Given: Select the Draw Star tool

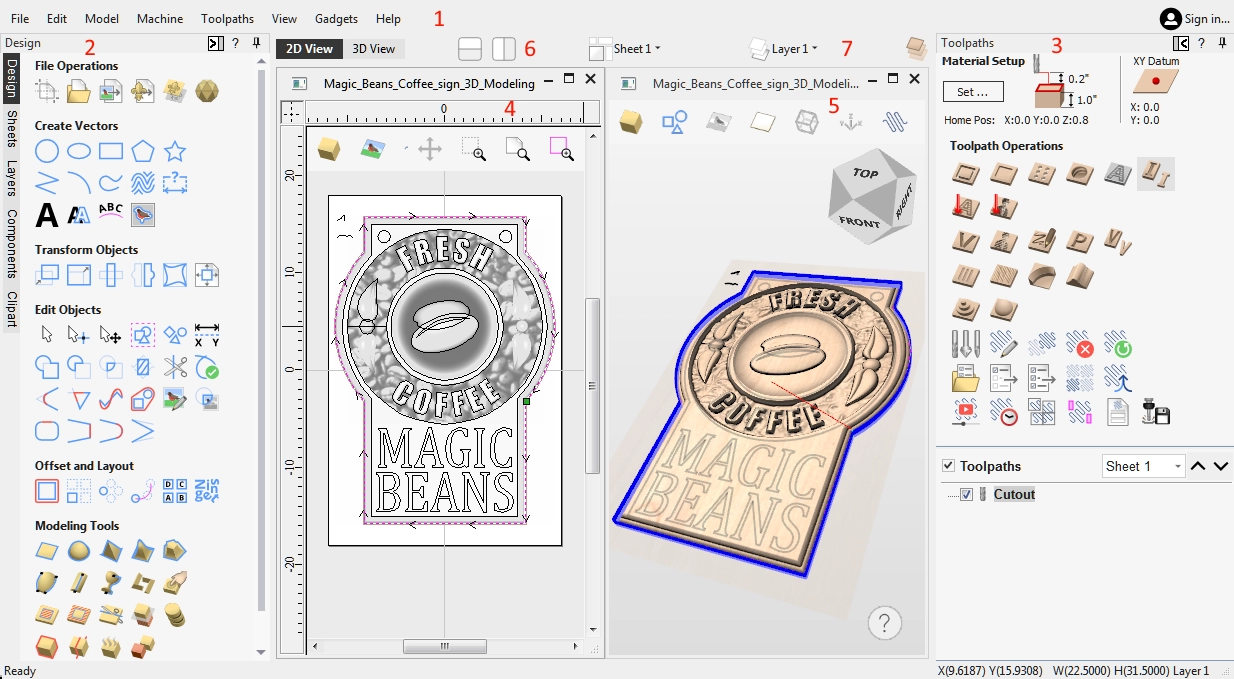Looking at the screenshot, I should (x=175, y=152).
